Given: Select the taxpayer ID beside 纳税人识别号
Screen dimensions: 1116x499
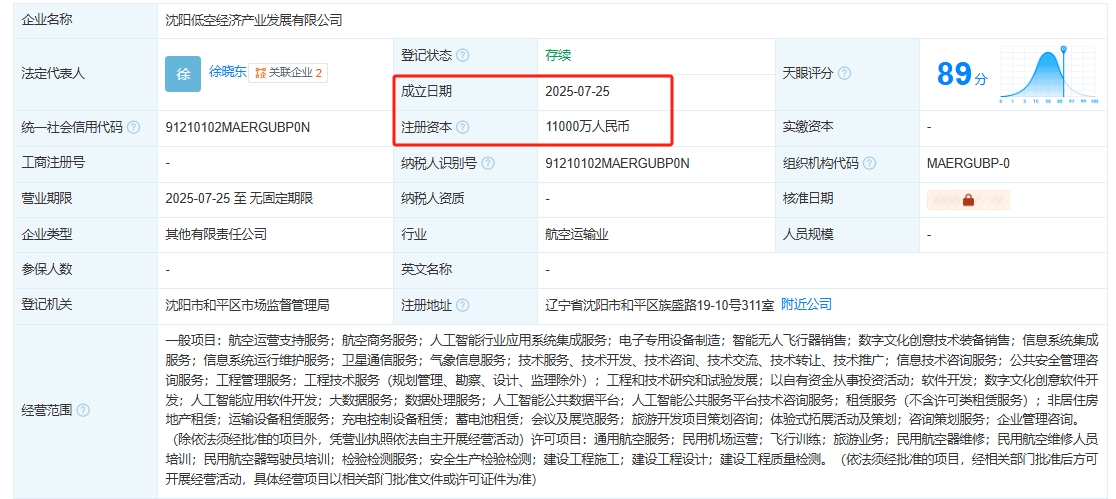Looking at the screenshot, I should tap(617, 164).
